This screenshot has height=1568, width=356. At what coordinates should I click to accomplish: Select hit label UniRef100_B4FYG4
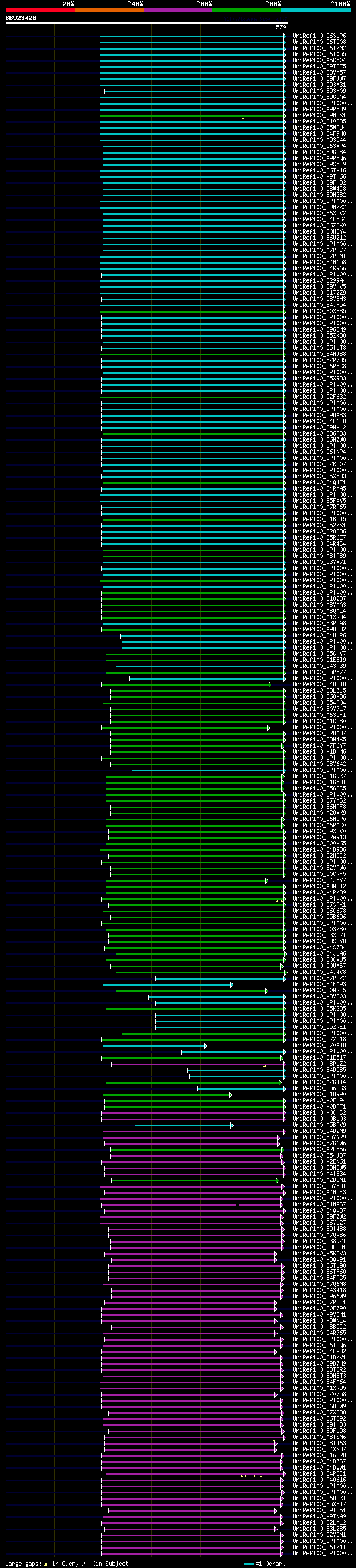(319, 219)
